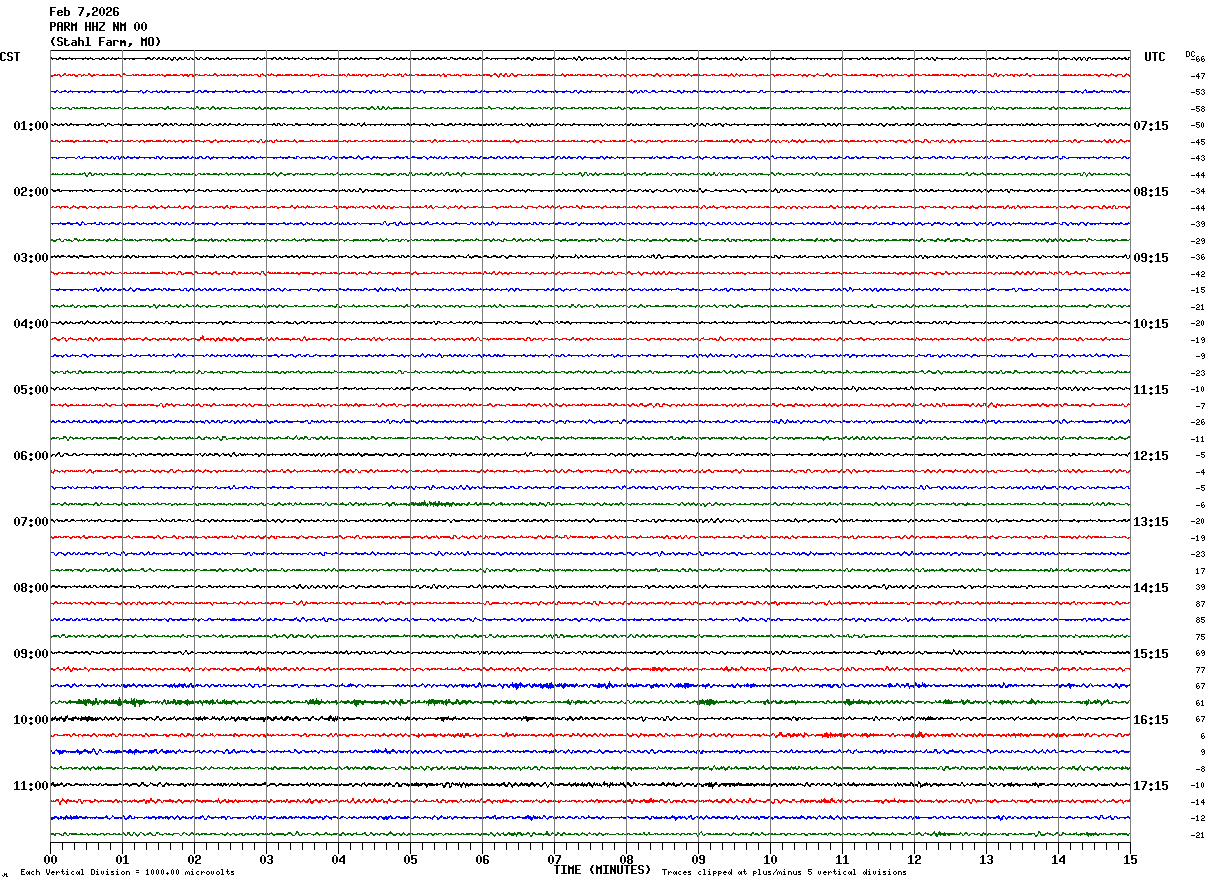
Task: Click the TIME (MINUTES) axis title
Action: coord(602,870)
